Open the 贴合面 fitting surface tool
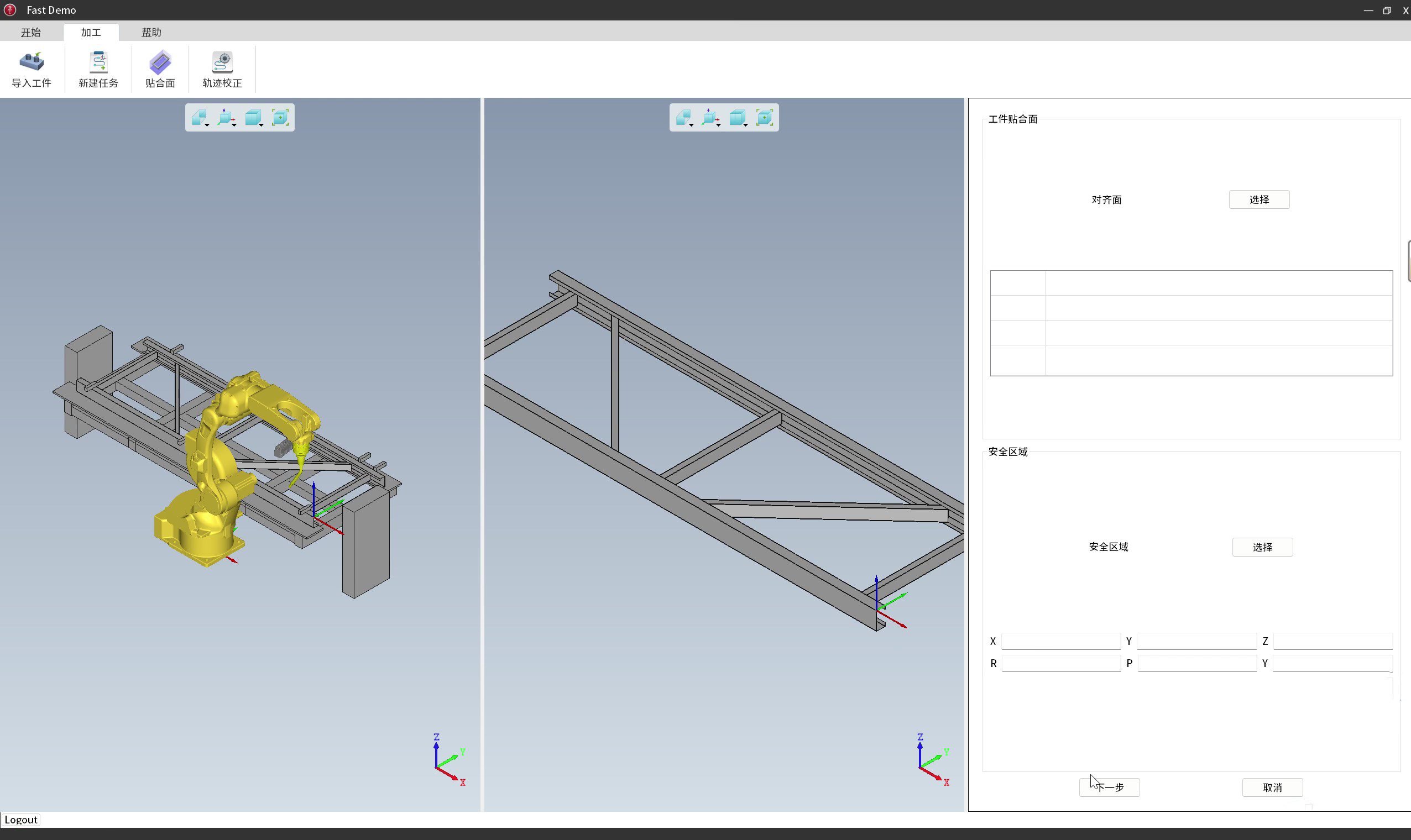Viewport: 1411px width, 840px height. click(x=160, y=69)
